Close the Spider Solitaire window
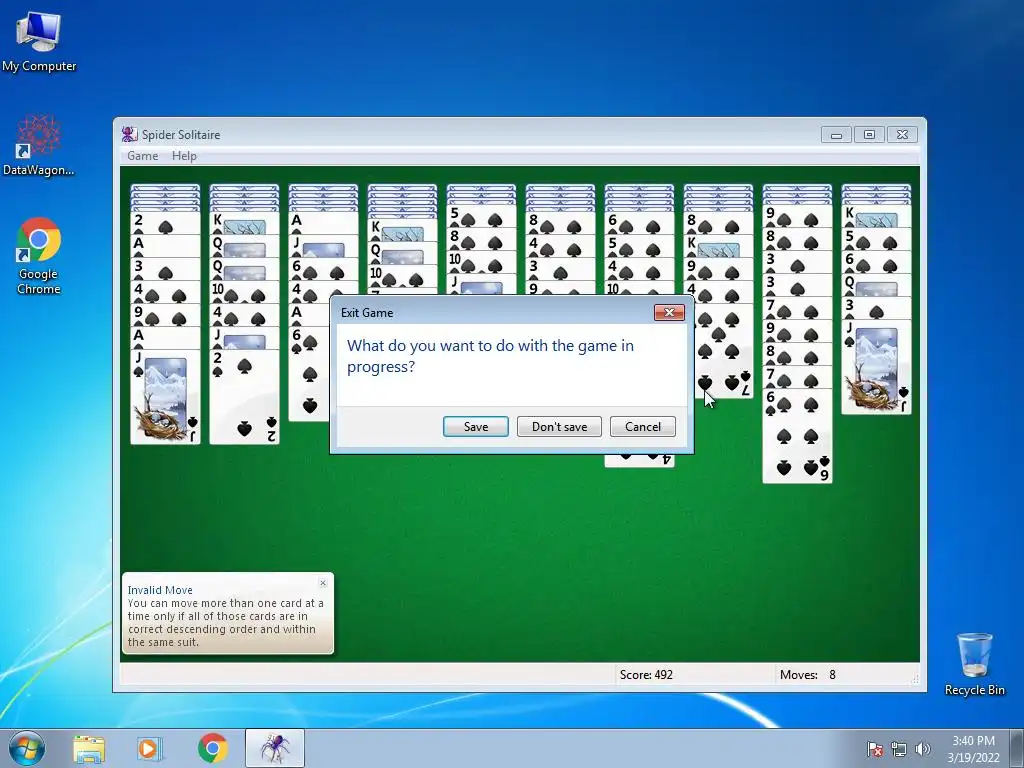1024x768 pixels. [903, 135]
